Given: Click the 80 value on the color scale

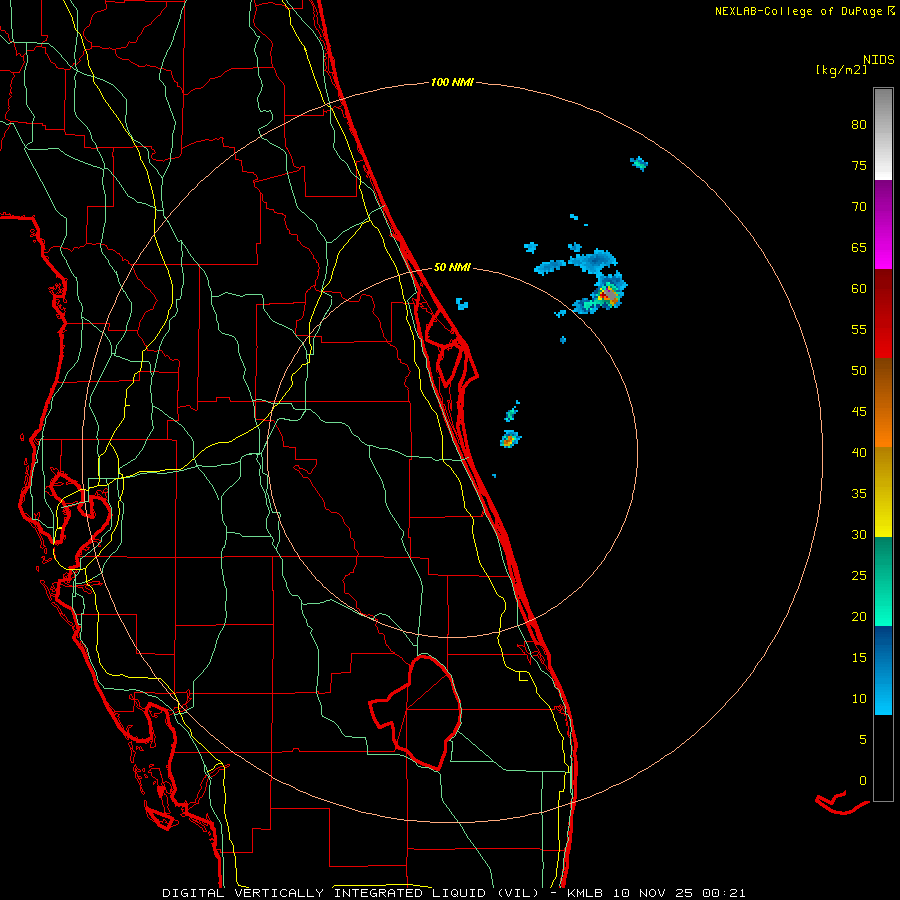Looking at the screenshot, I should tap(859, 125).
